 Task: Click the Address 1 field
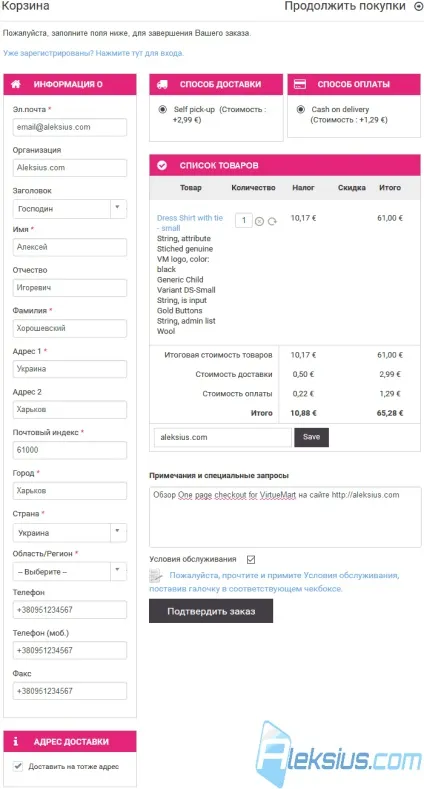click(69, 369)
